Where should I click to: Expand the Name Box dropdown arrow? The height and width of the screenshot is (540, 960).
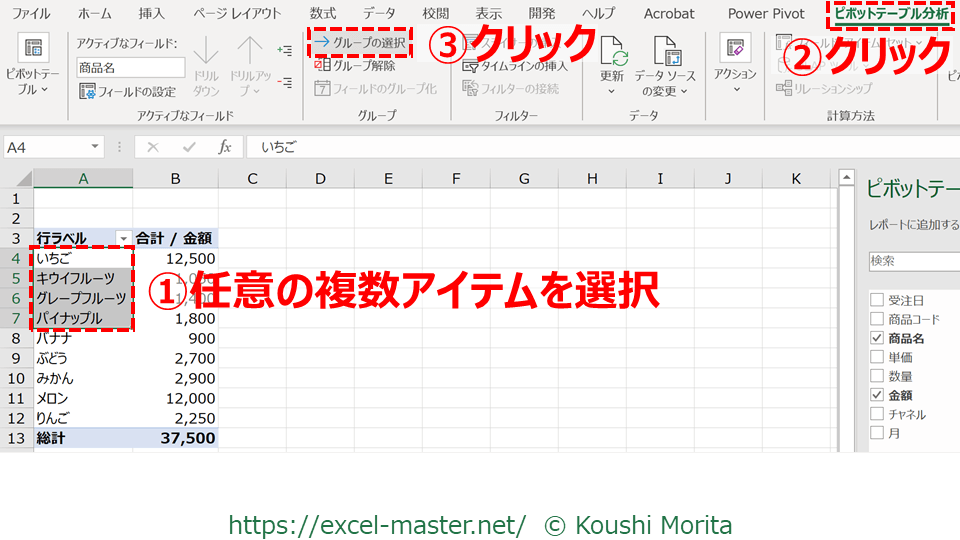95,147
